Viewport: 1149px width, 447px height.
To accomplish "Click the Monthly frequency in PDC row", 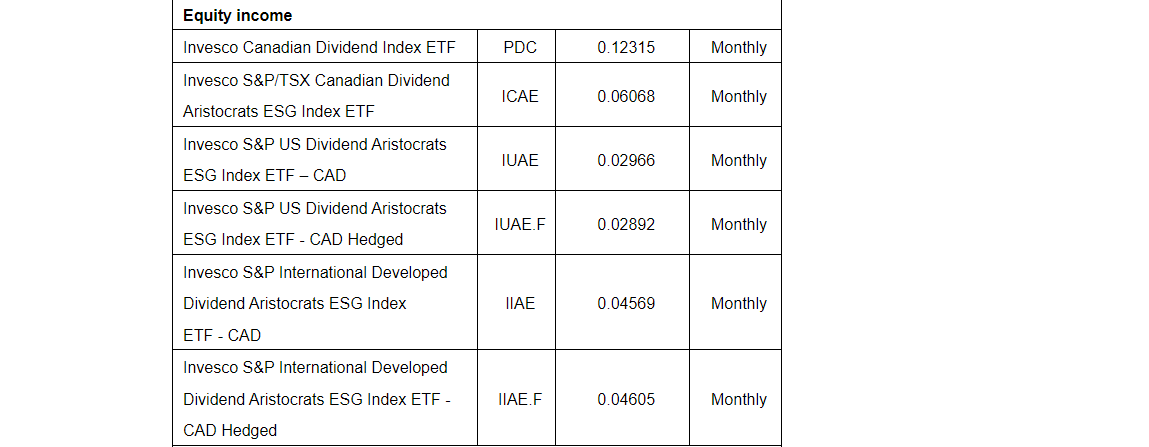I will 738,47.
